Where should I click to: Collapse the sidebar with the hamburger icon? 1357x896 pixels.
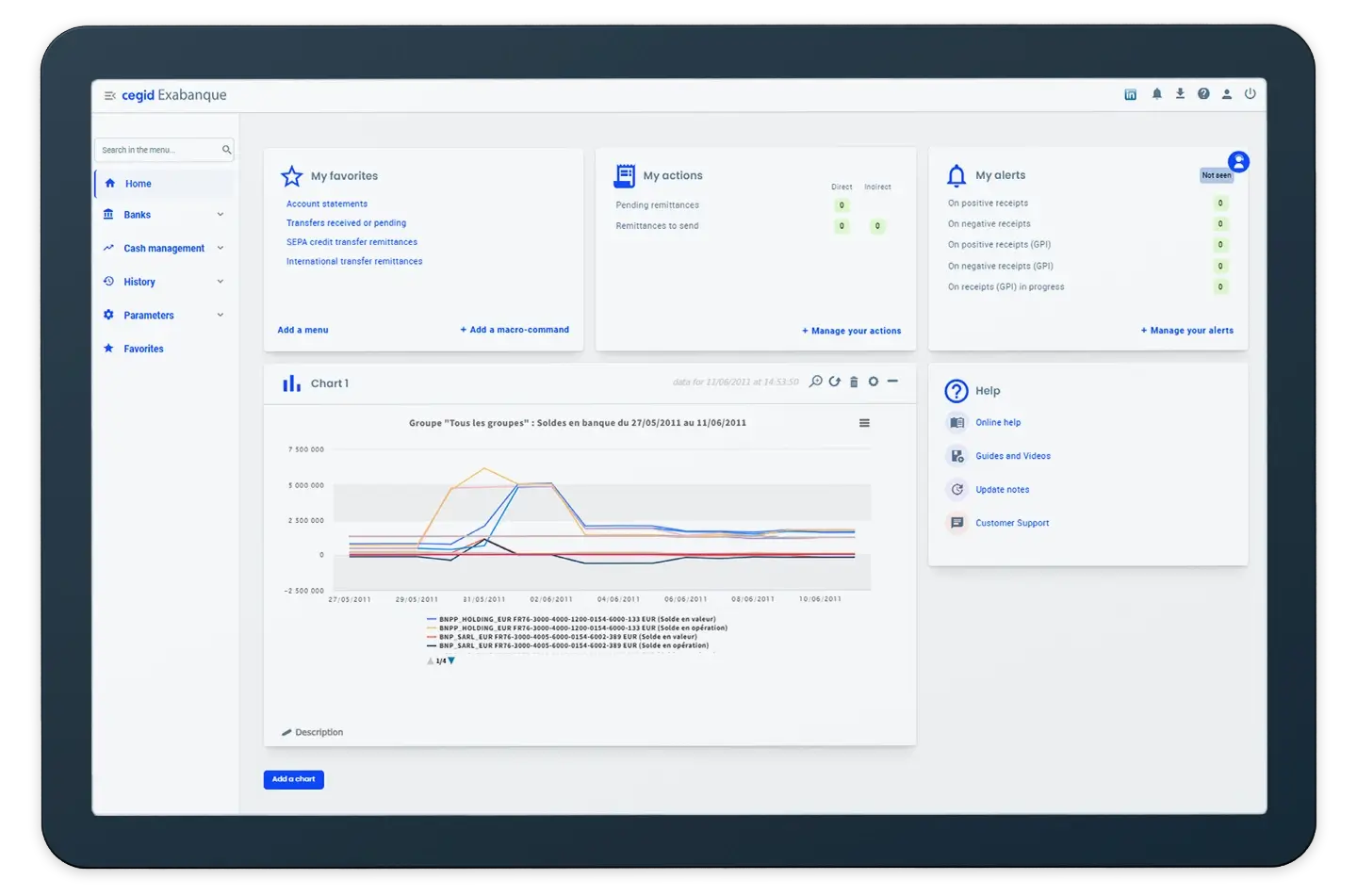[109, 95]
